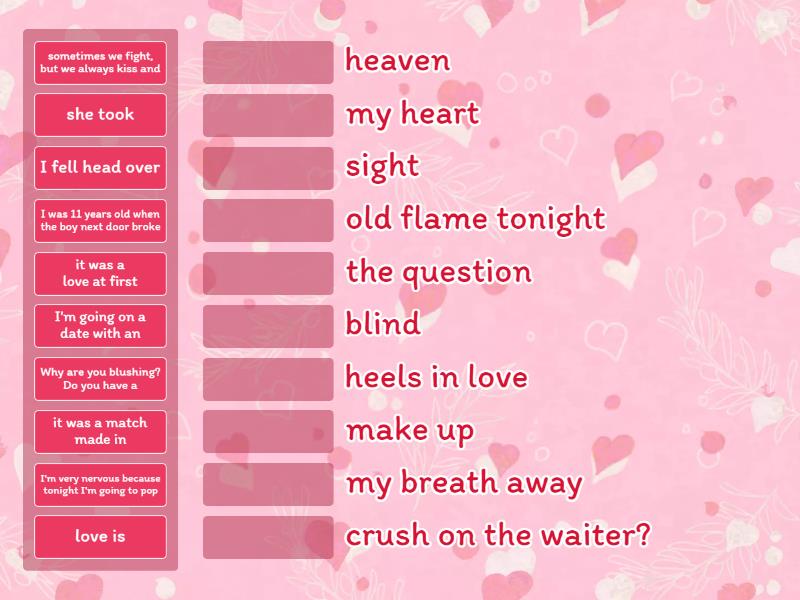Select the card about the boy next door

click(x=99, y=219)
